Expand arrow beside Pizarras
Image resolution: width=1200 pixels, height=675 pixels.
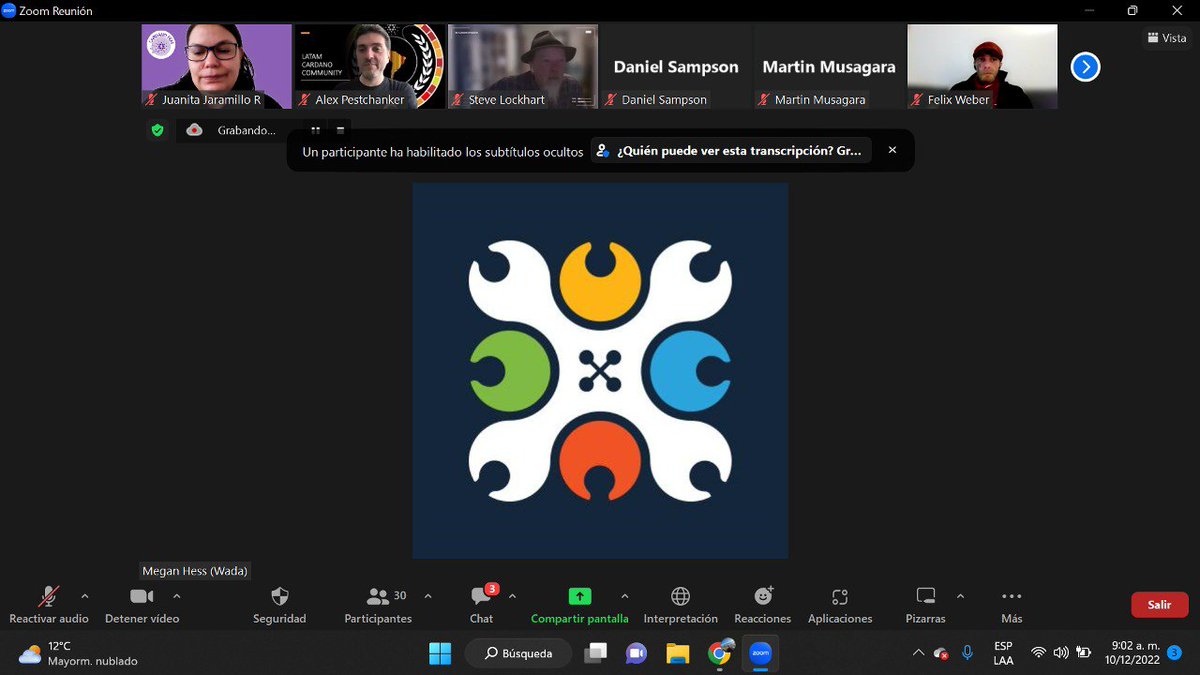click(960, 596)
